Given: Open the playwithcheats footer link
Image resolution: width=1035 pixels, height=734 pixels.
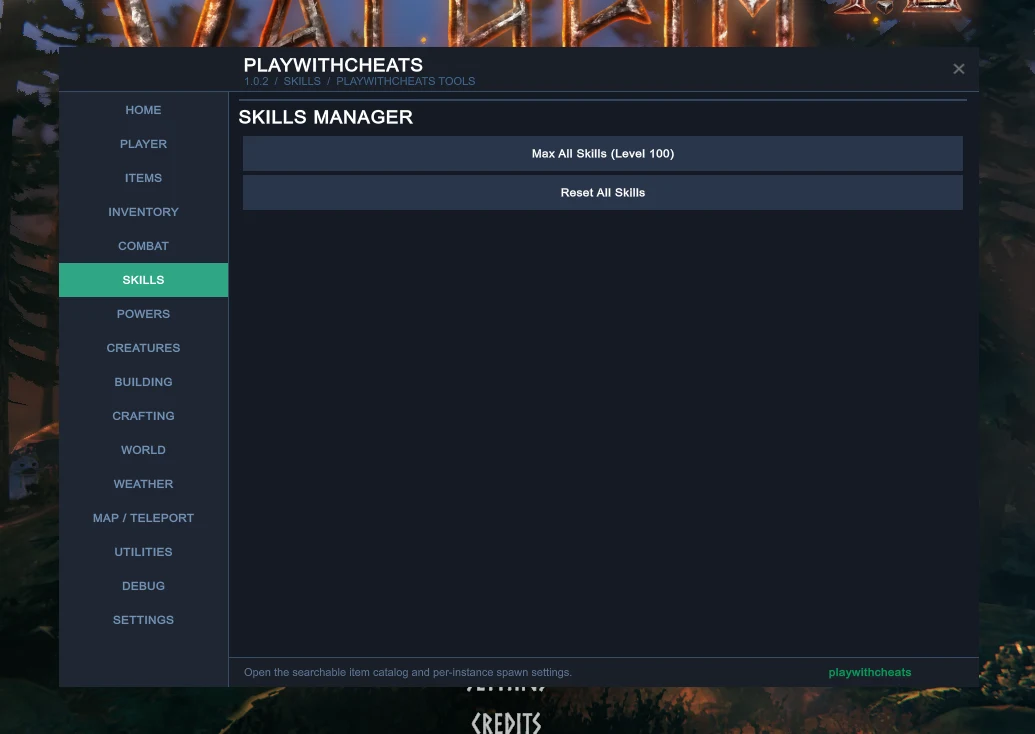Looking at the screenshot, I should [869, 673].
